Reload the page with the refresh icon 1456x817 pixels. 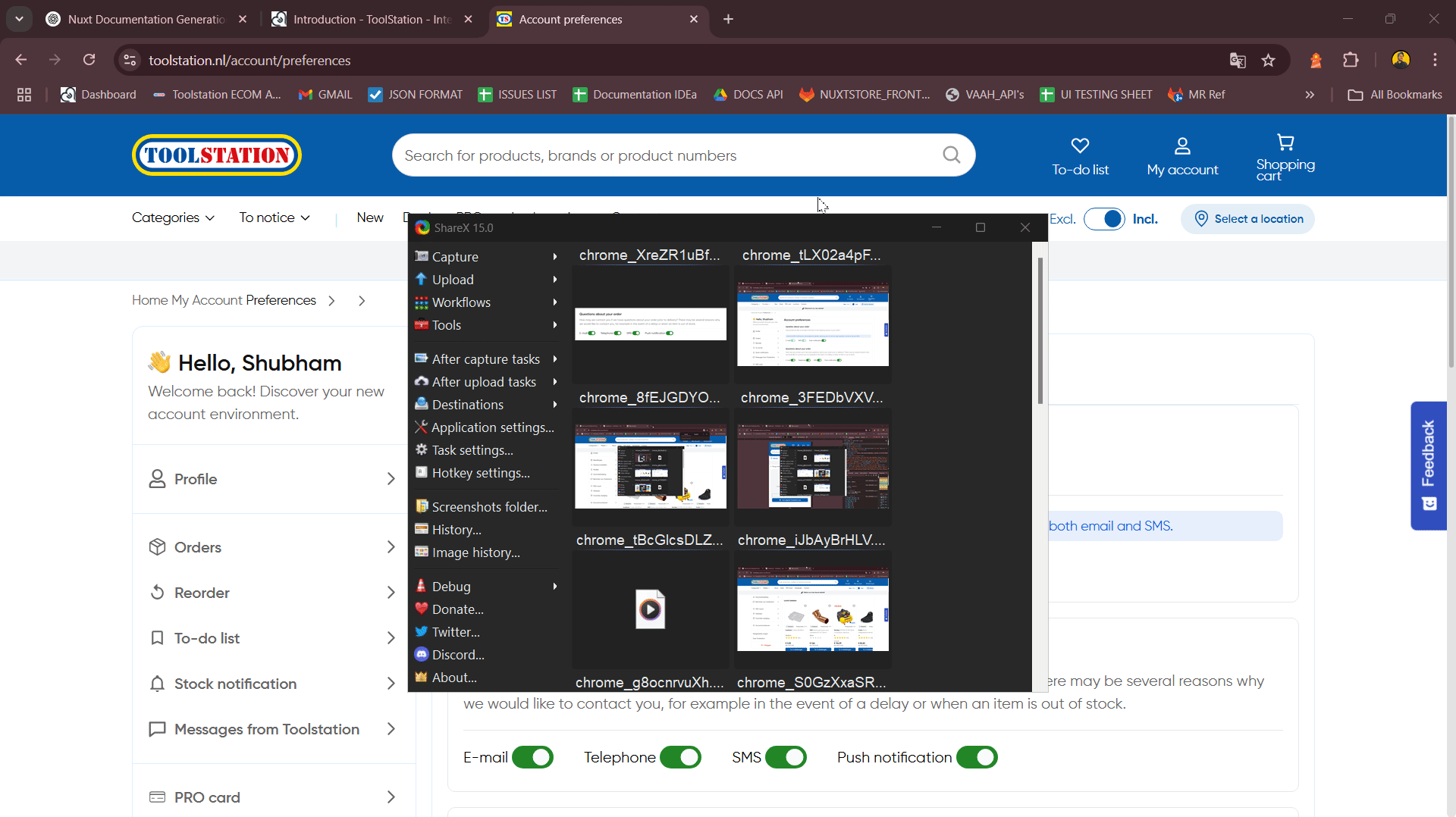tap(89, 61)
